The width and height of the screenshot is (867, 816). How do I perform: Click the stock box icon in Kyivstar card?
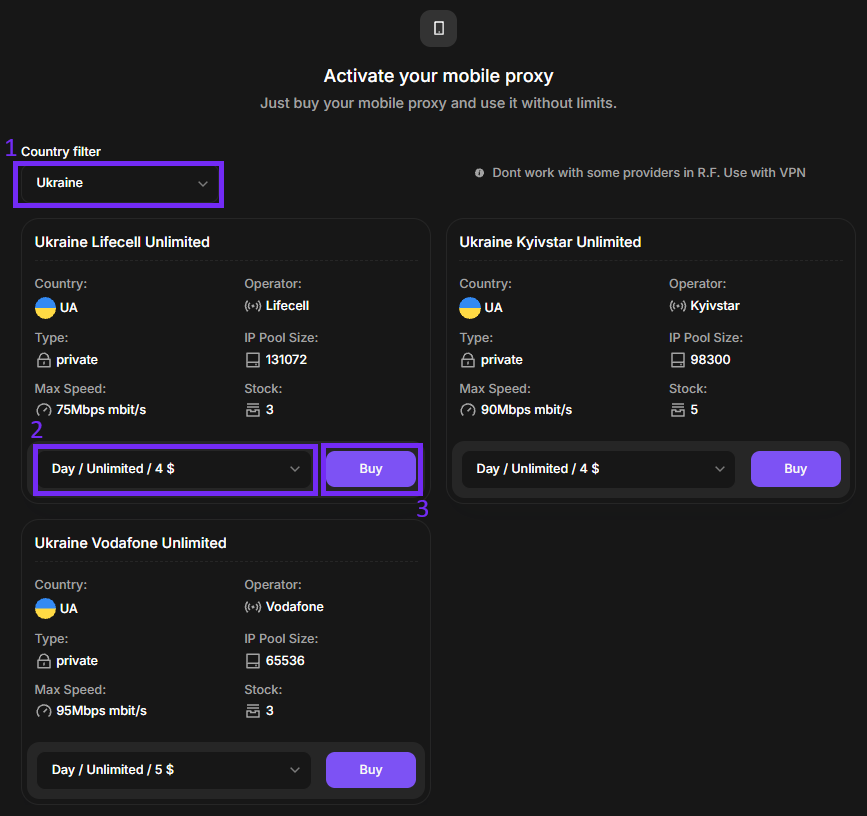[x=677, y=410]
